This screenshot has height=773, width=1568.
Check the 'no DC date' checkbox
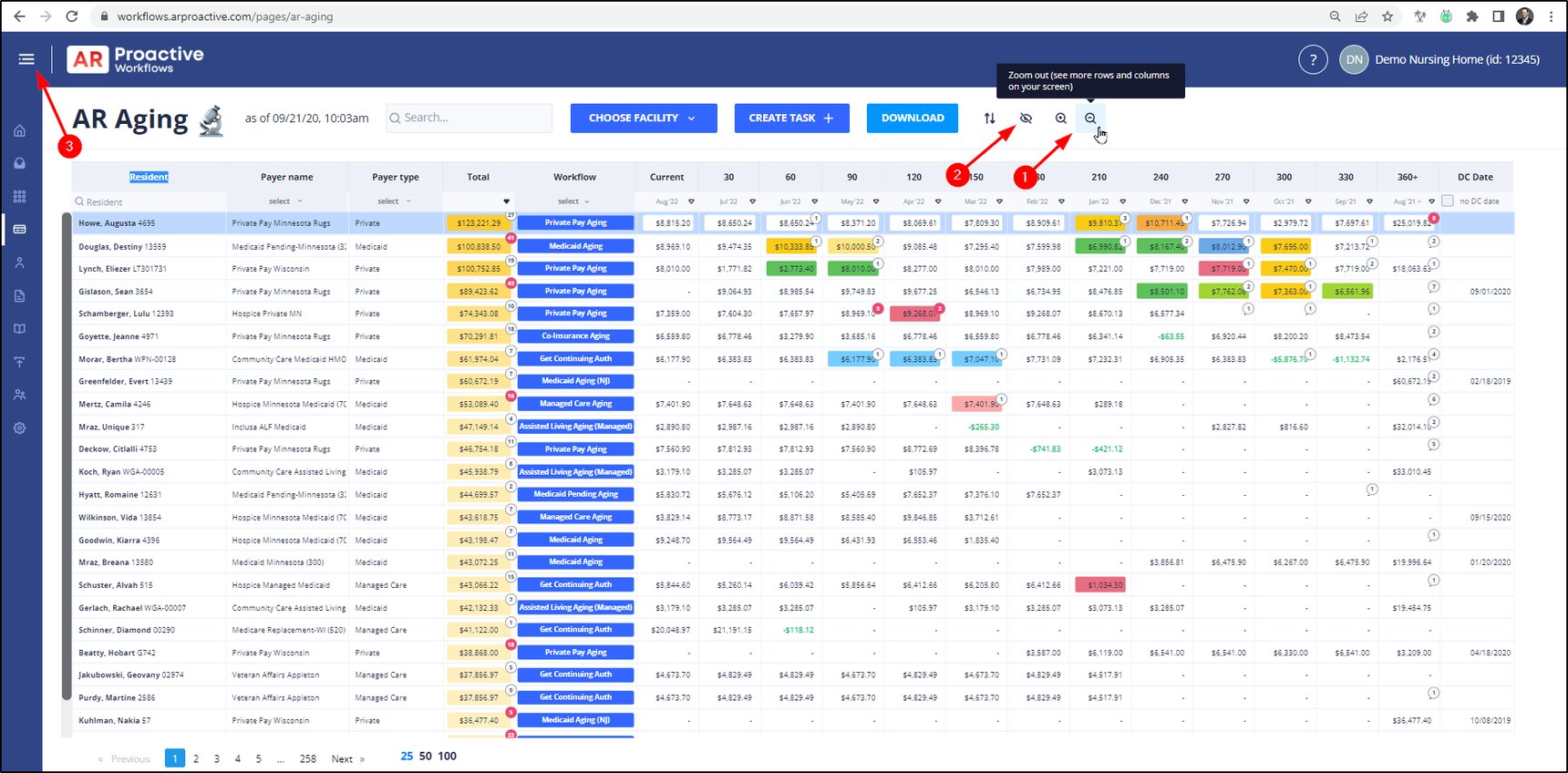coord(1448,201)
